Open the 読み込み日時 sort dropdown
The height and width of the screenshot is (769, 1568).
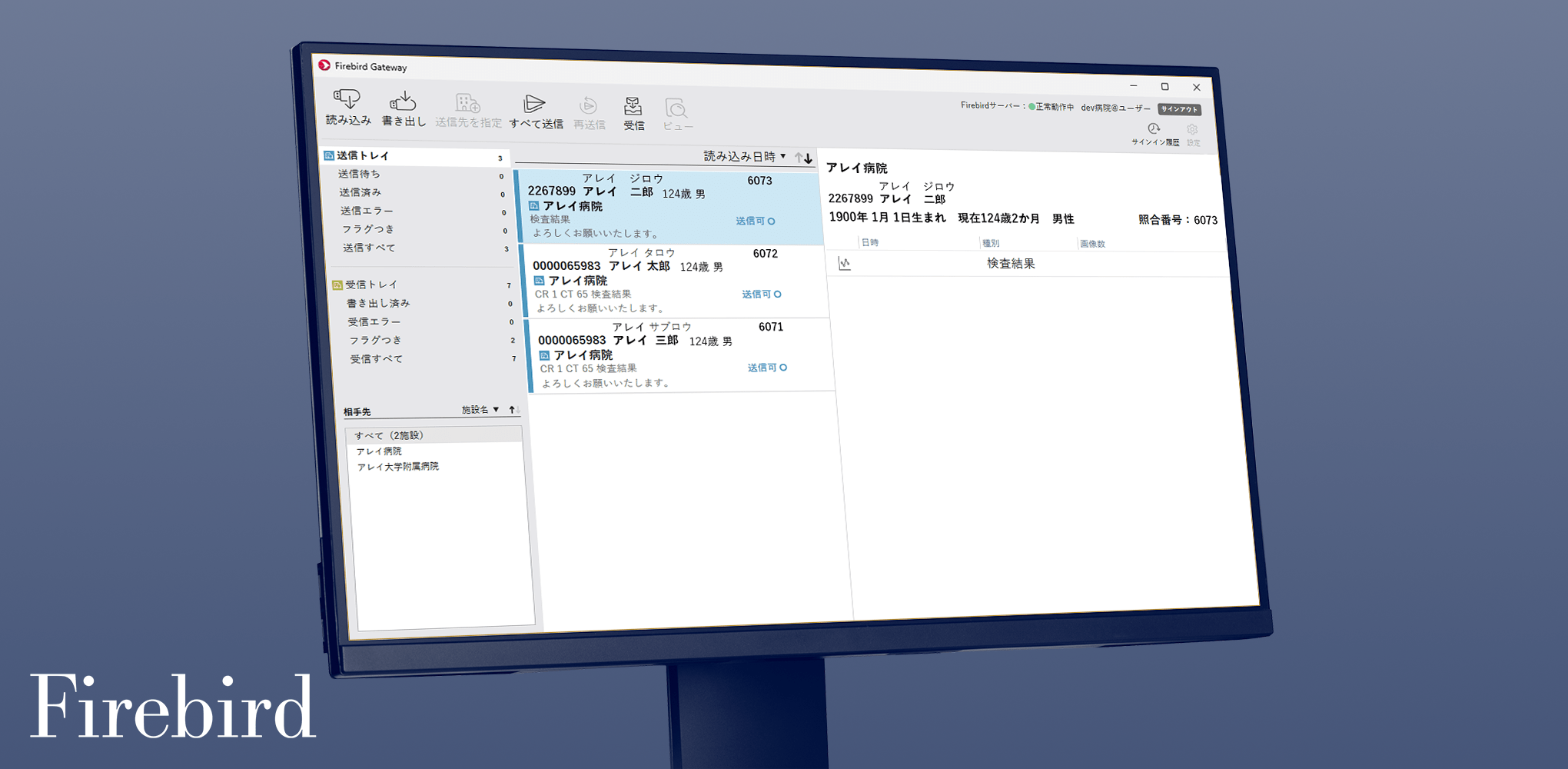click(x=744, y=156)
